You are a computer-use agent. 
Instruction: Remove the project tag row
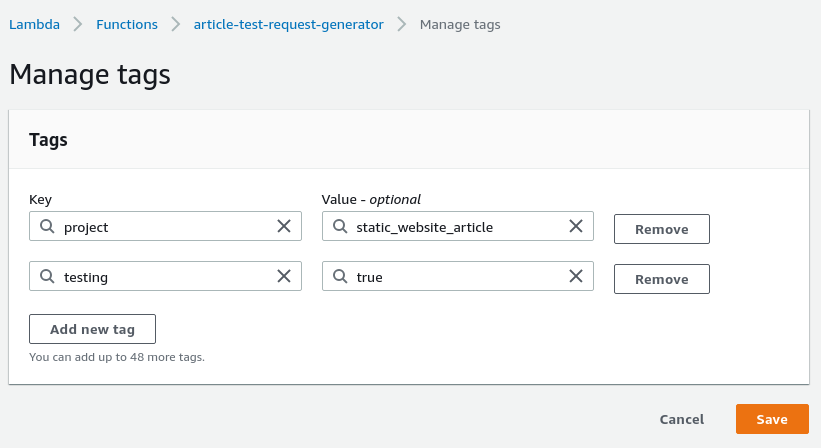[662, 229]
